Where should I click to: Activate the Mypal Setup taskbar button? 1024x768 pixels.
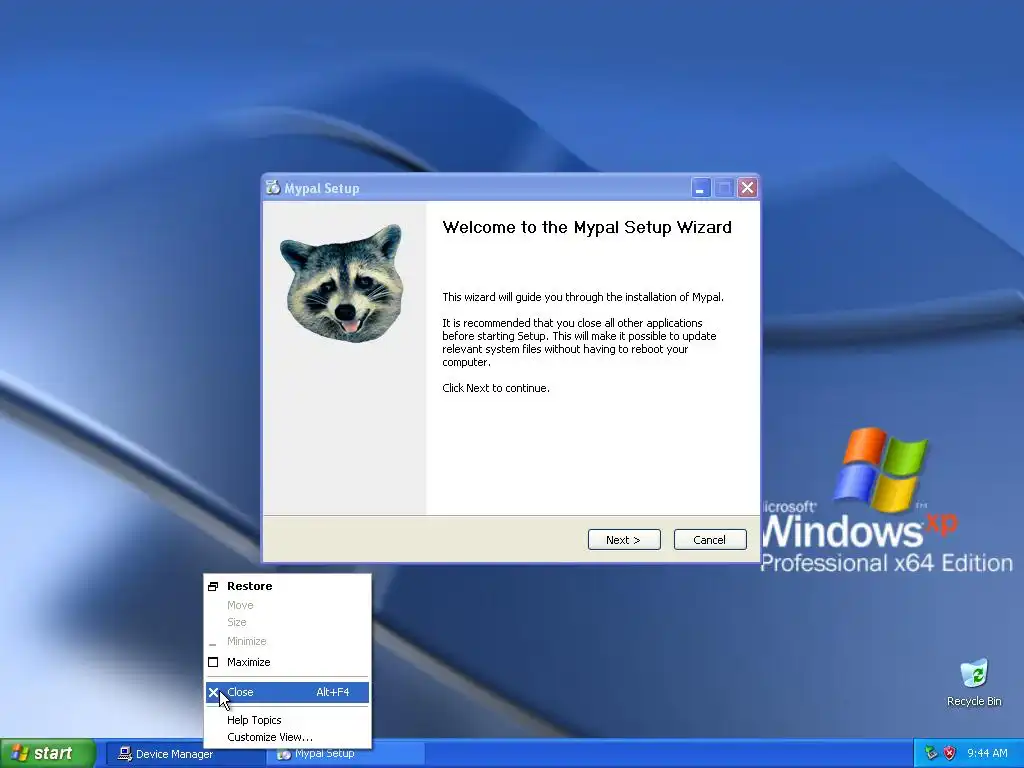tap(345, 754)
